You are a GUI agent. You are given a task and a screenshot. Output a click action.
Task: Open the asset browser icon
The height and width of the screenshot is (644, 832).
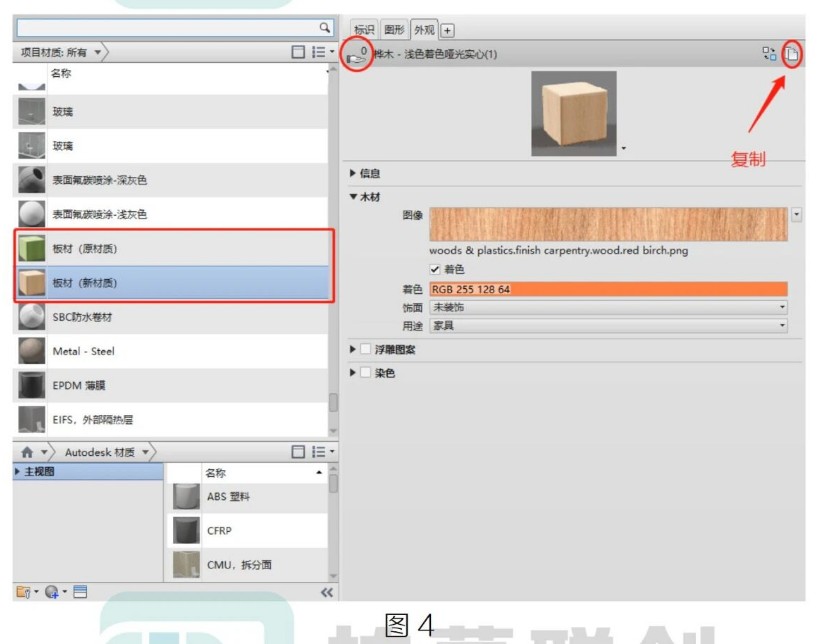[80, 592]
